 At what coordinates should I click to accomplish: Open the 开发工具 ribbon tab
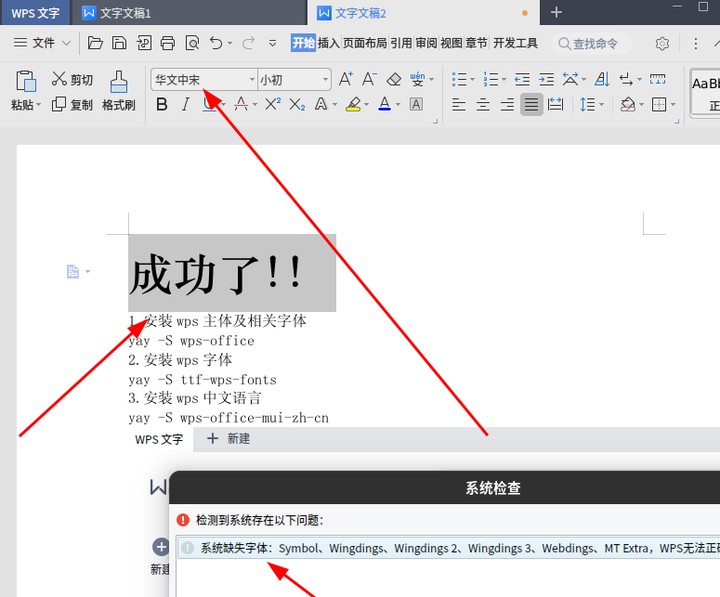coord(515,43)
